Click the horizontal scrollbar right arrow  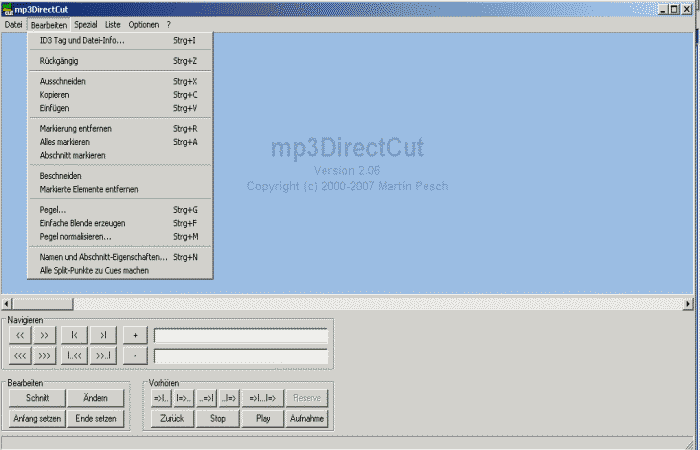pyautogui.click(x=688, y=303)
